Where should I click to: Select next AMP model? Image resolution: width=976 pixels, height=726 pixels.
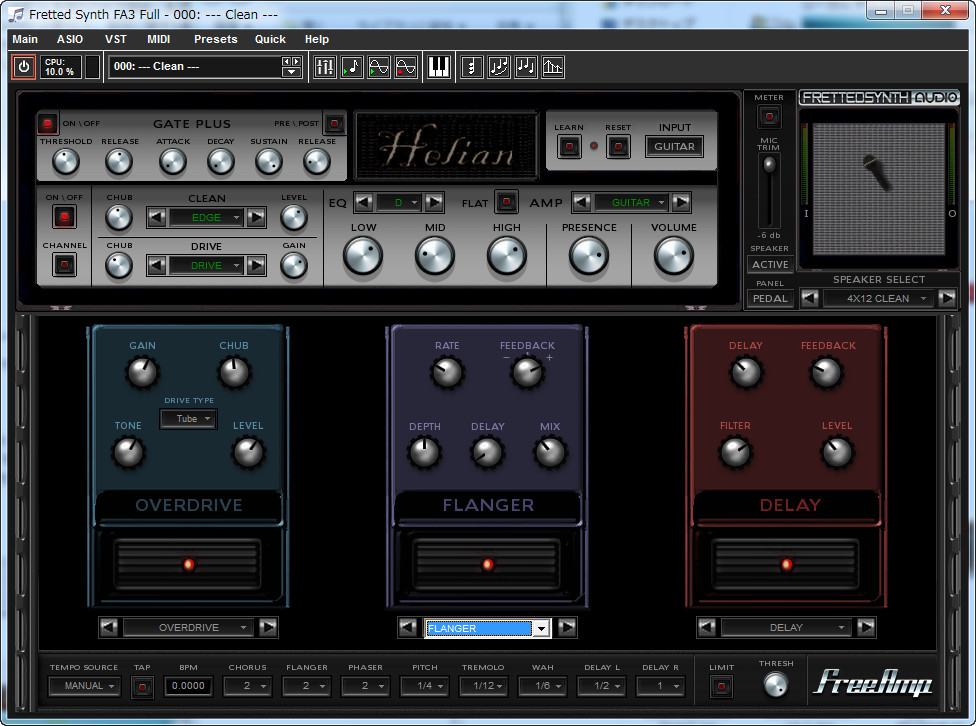(x=681, y=202)
